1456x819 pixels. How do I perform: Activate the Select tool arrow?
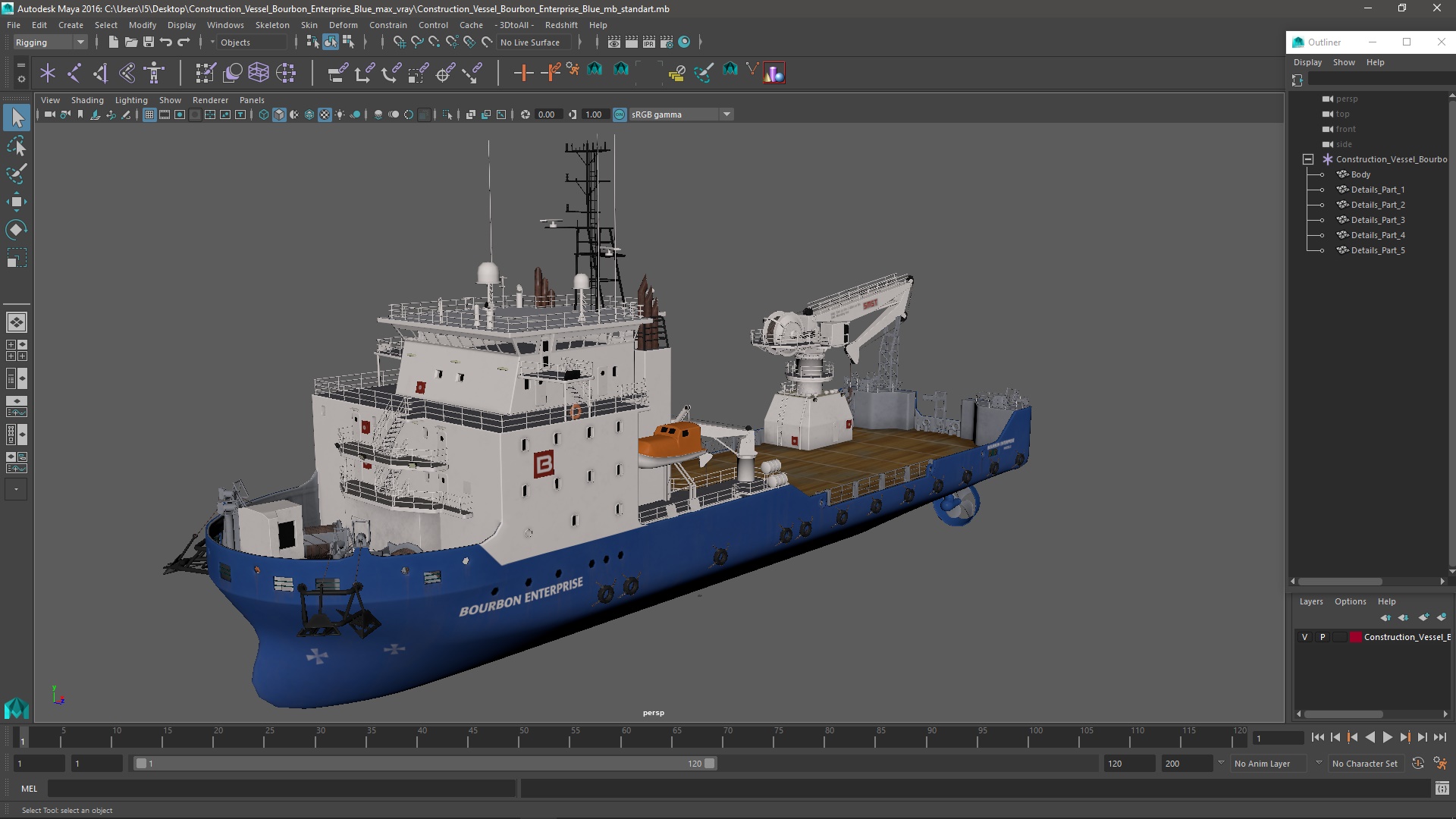17,118
